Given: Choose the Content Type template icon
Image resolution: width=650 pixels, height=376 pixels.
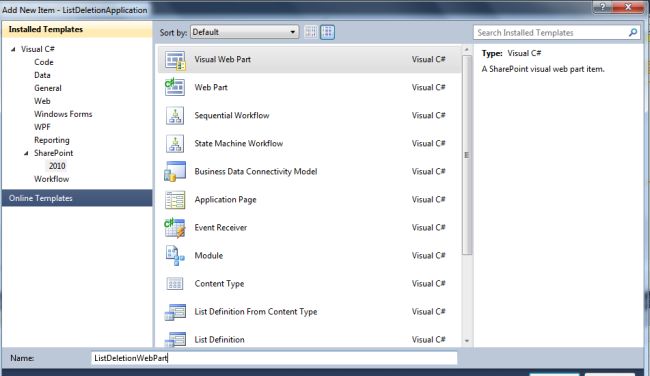Looking at the screenshot, I should 175,284.
